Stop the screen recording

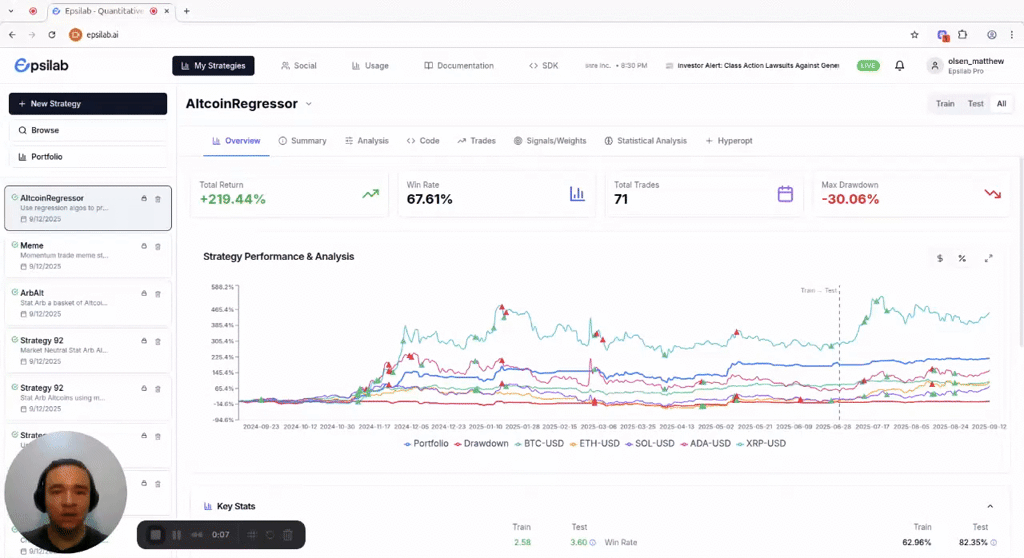[x=156, y=535]
